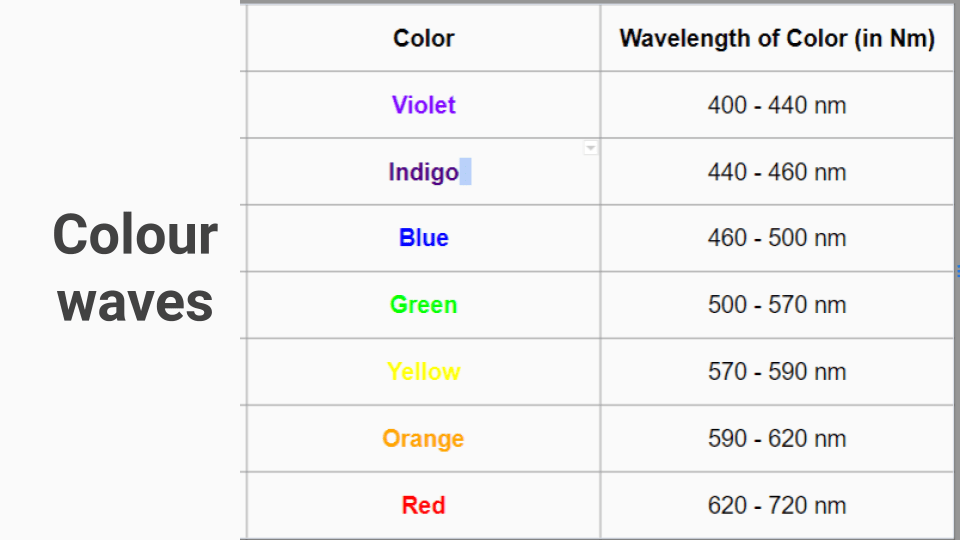
Task: Click the word waves in the title
Action: (135, 302)
